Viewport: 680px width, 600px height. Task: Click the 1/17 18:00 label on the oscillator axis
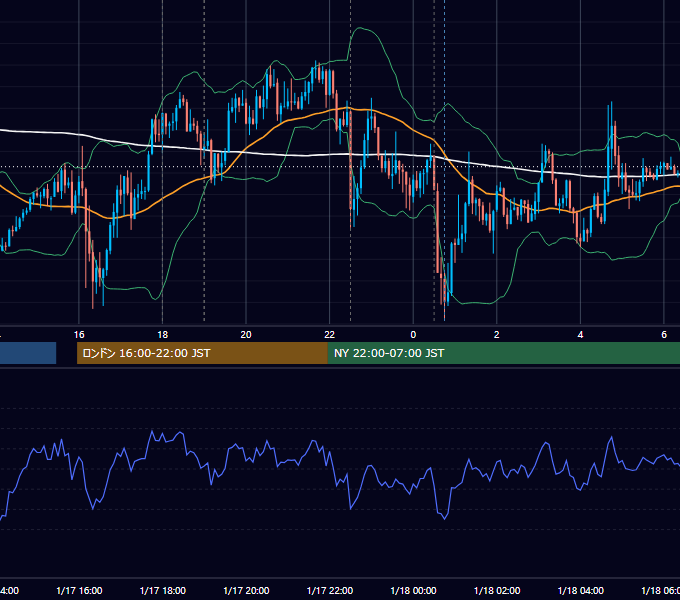tap(163, 591)
